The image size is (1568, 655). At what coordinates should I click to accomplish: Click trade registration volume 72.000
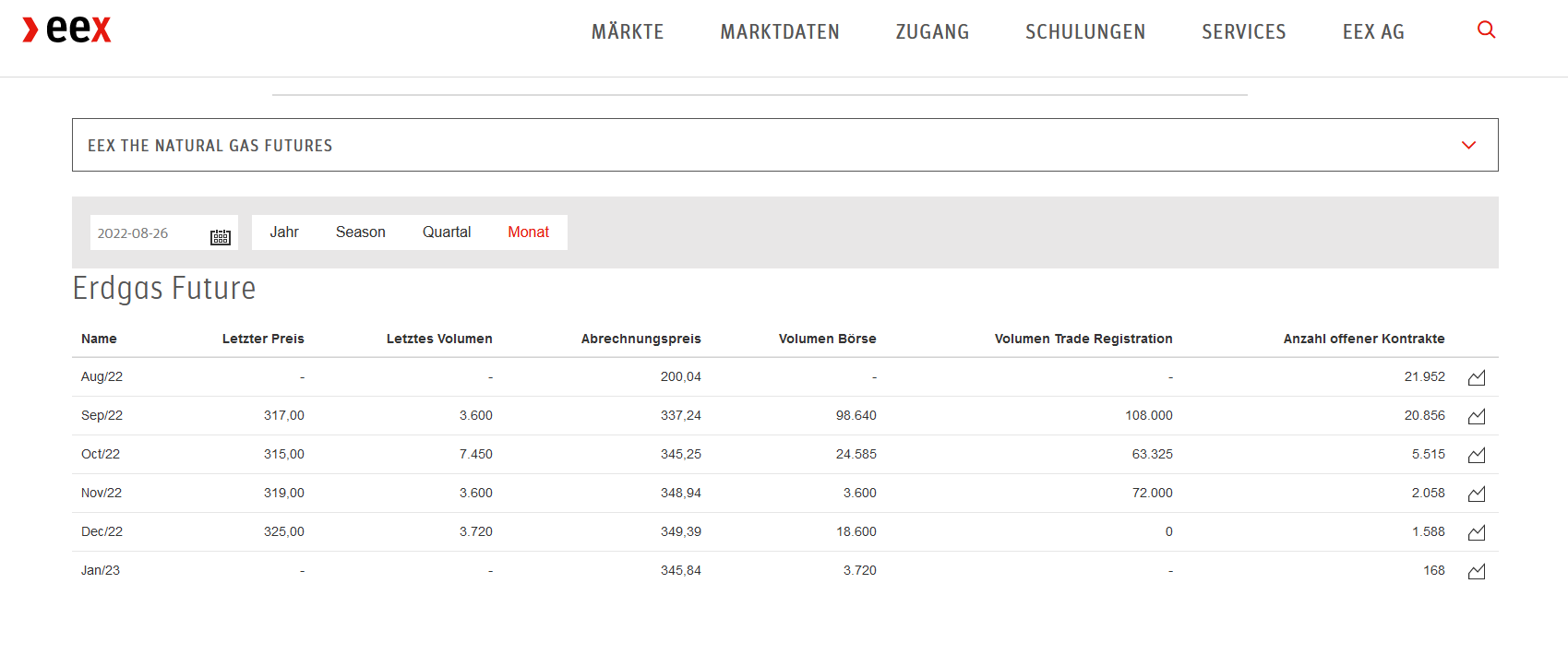click(x=1153, y=493)
